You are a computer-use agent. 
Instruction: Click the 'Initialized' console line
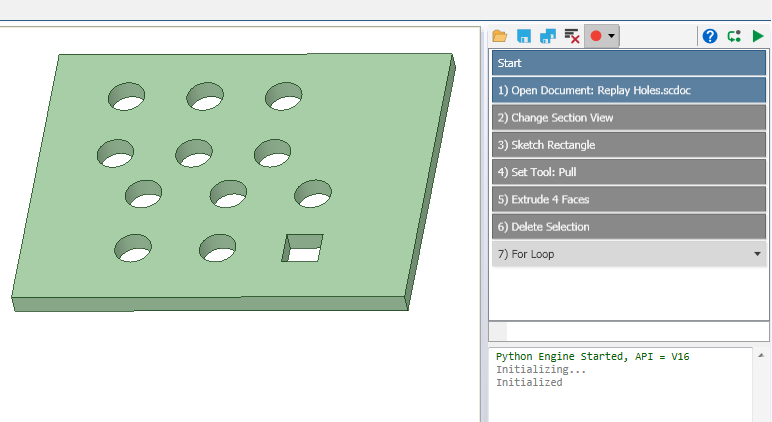click(x=529, y=383)
